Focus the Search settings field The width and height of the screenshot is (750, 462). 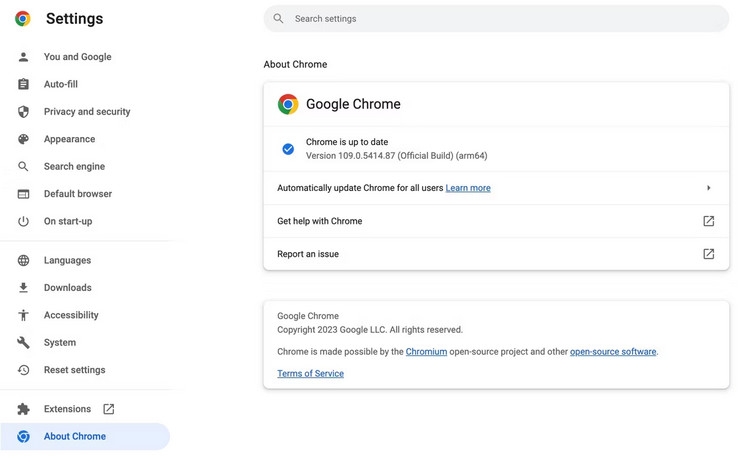point(496,19)
